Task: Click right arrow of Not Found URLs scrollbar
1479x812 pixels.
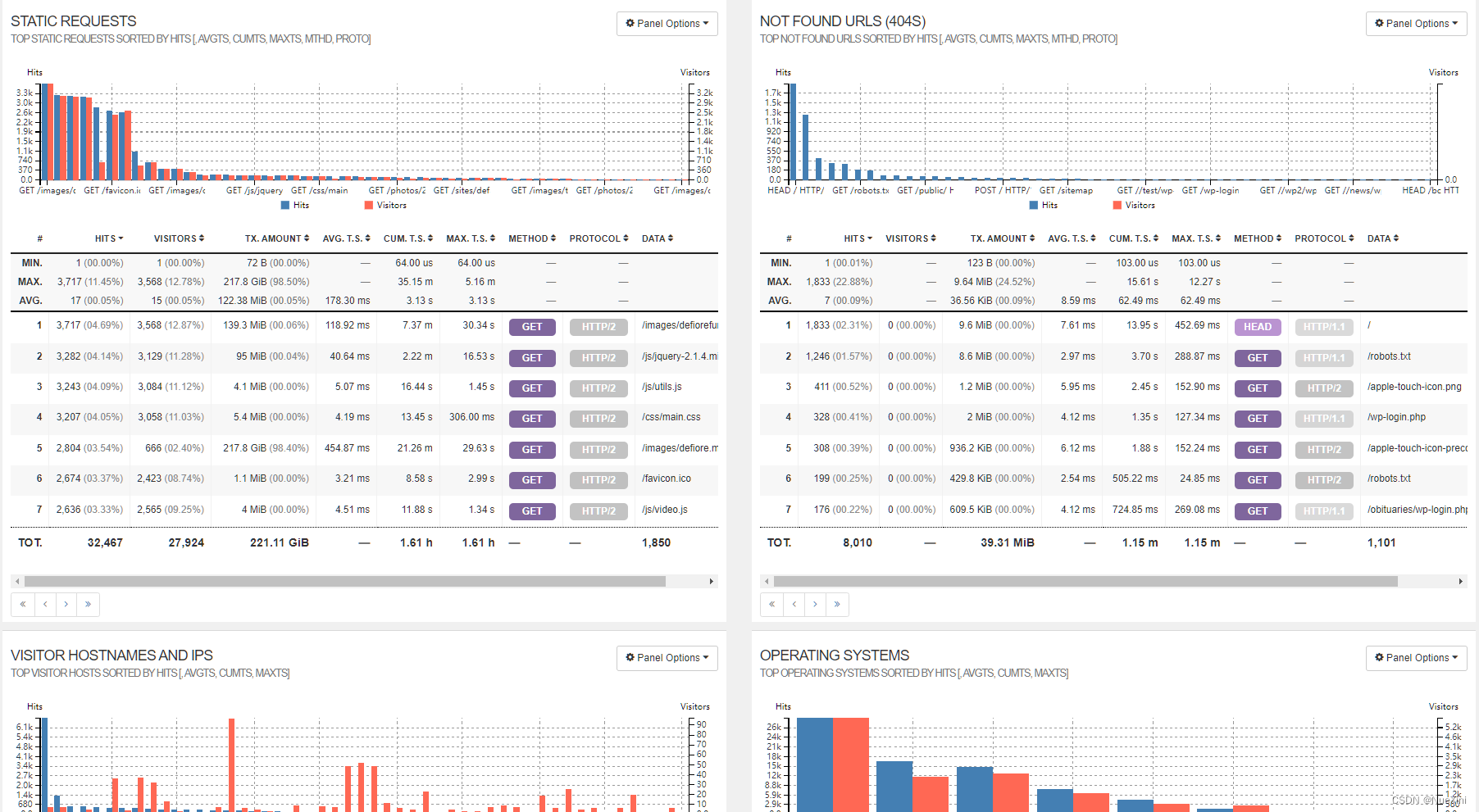Action: point(1461,582)
